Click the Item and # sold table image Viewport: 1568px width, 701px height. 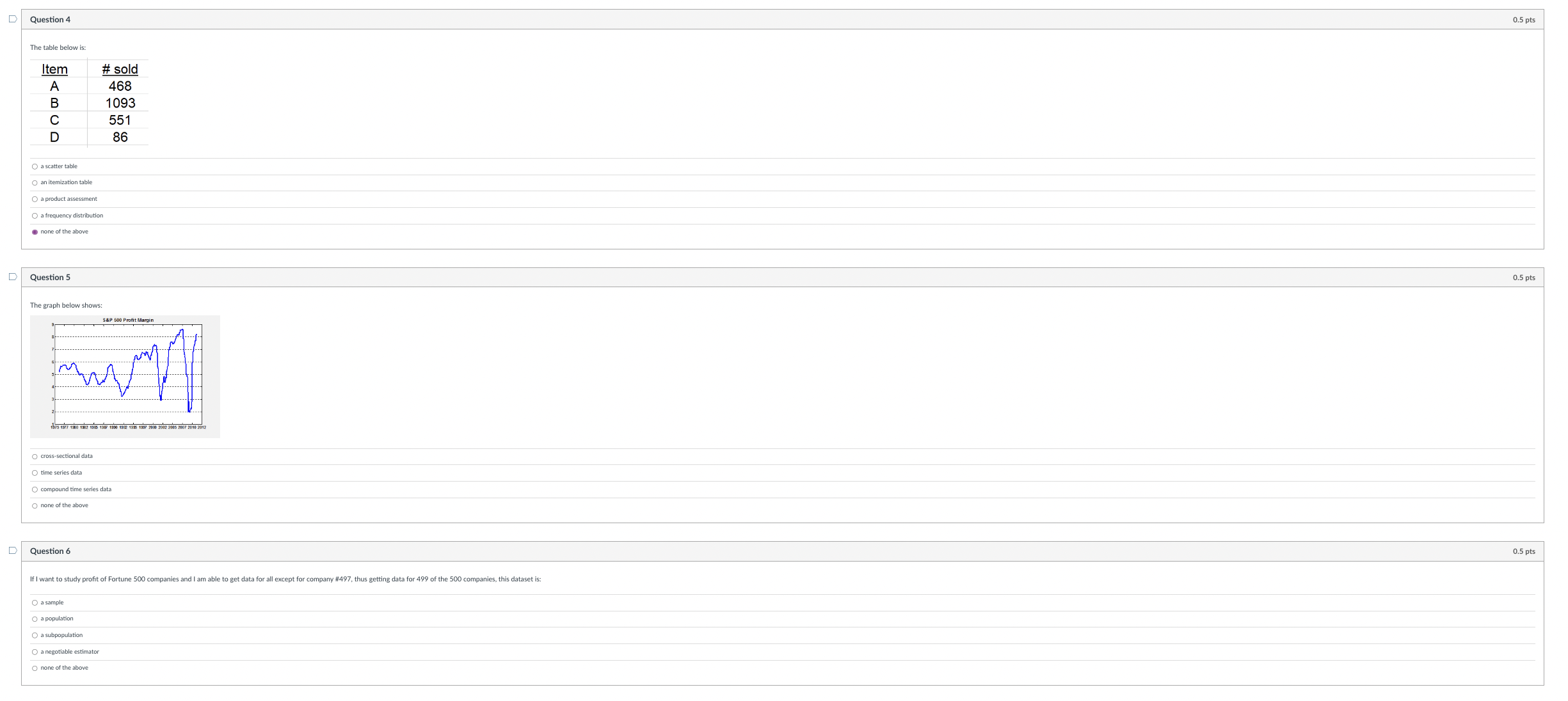tap(89, 103)
